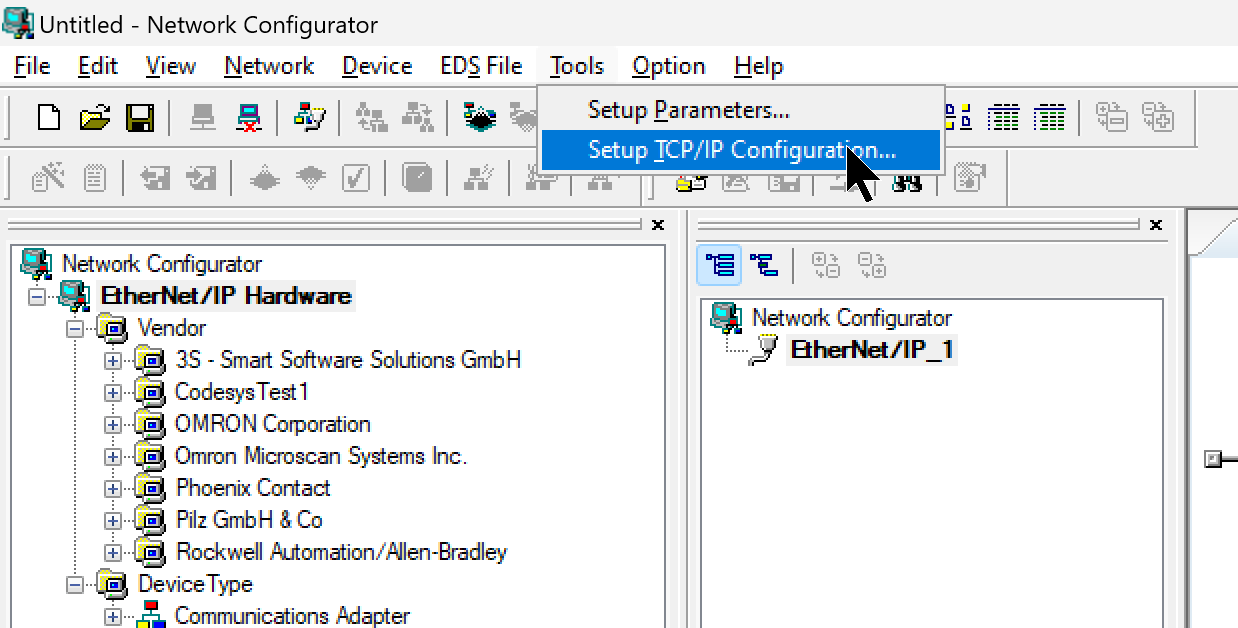Choose Setup TCP/IP Configuration menu entry

[740, 150]
